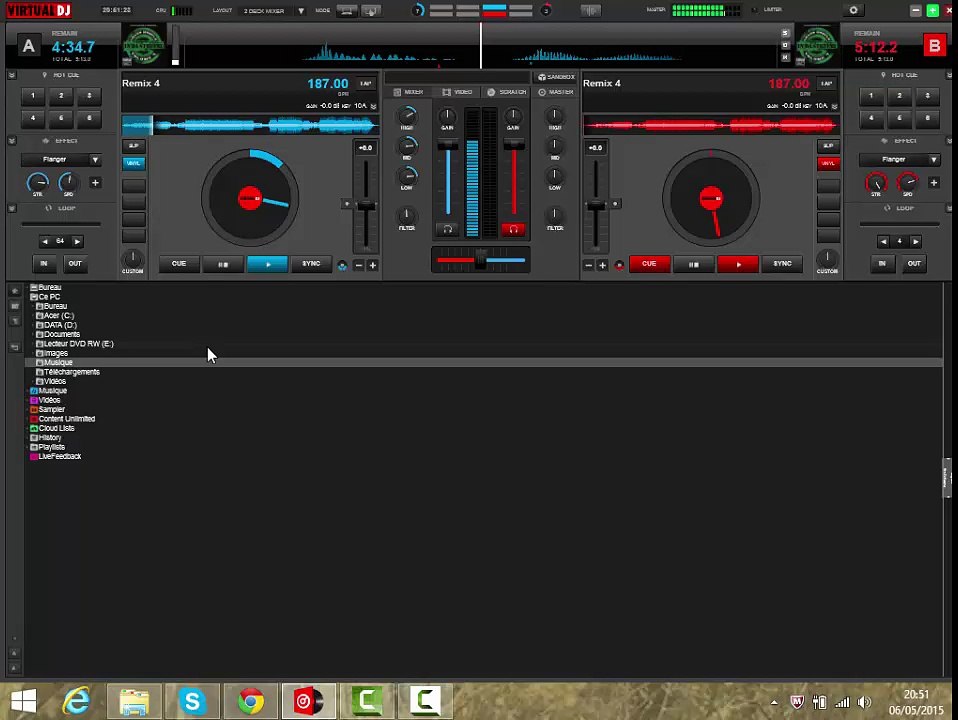Trigger hot cue 1 on deck A
The image size is (958, 720).
32,96
